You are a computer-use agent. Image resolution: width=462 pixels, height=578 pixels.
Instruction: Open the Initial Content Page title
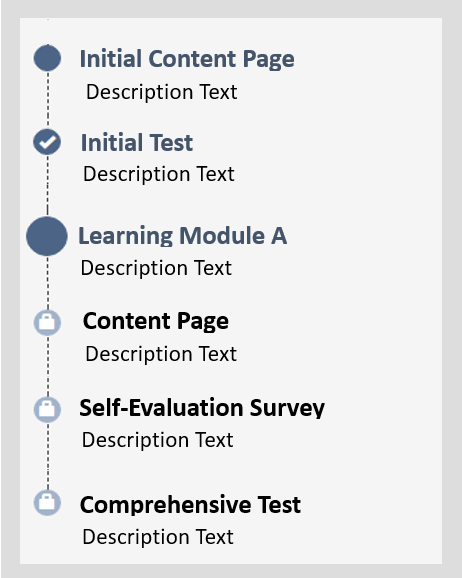pyautogui.click(x=187, y=59)
